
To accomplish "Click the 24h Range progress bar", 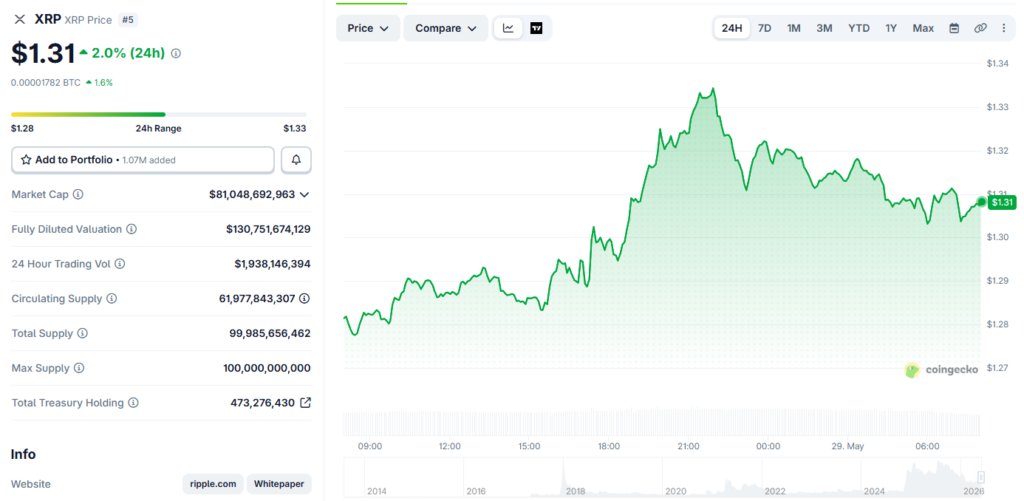I will click(x=159, y=114).
